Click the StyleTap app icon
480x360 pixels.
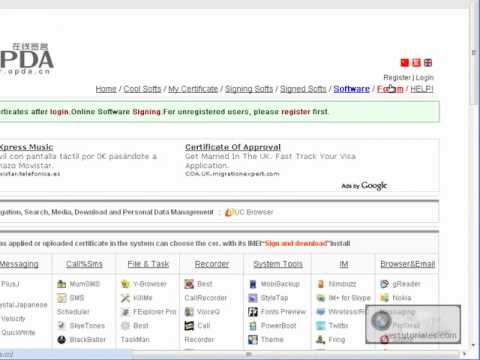coord(253,298)
